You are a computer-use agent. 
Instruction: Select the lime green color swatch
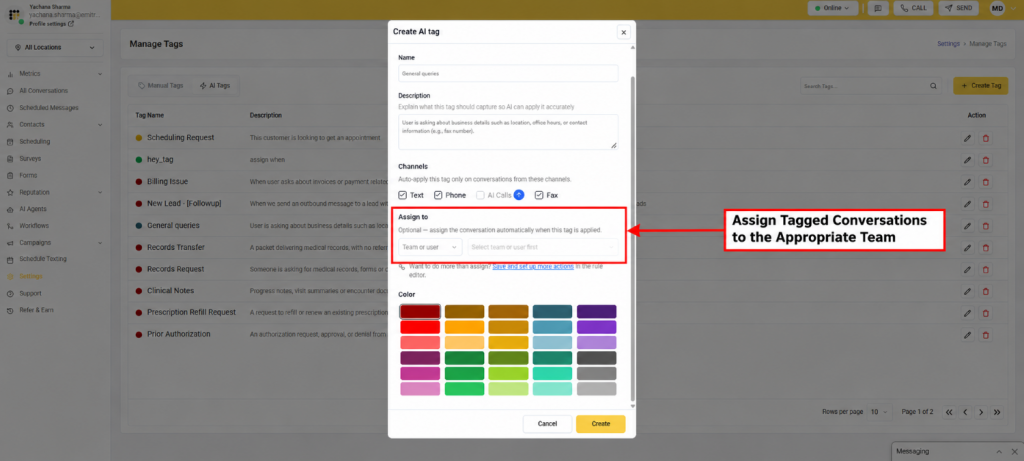508,374
